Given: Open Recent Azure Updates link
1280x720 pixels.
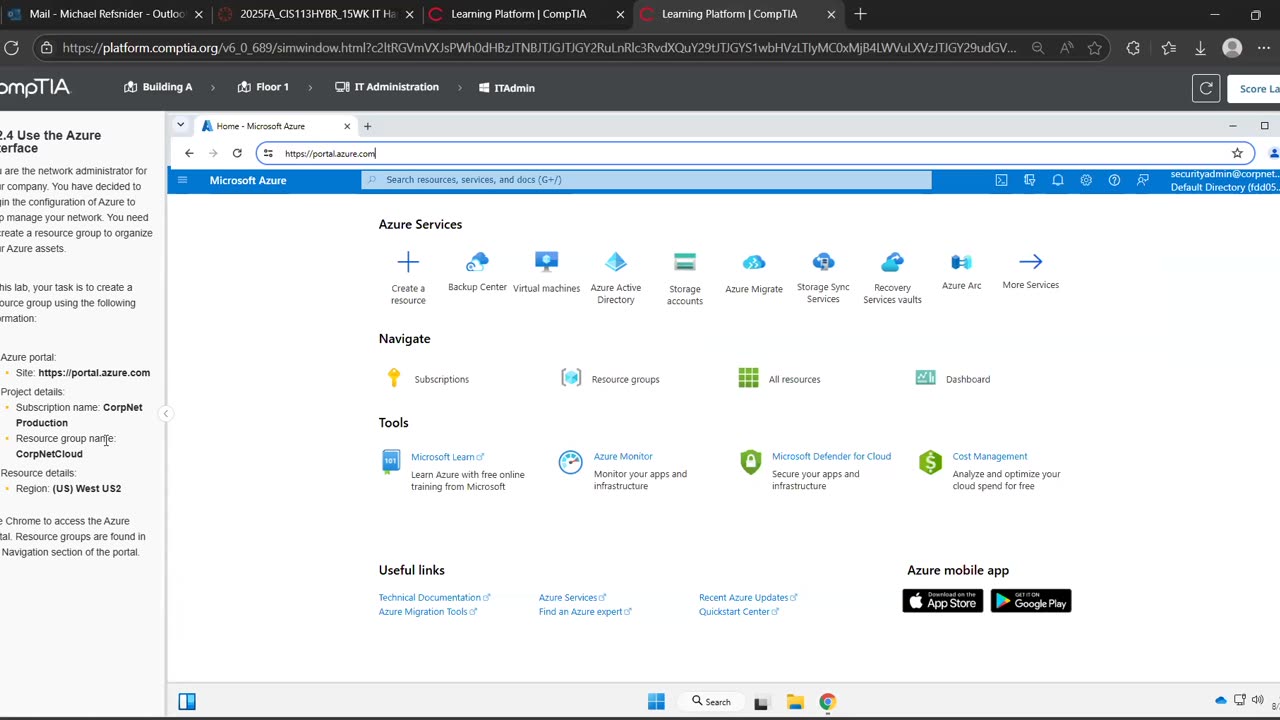Looking at the screenshot, I should pyautogui.click(x=748, y=597).
